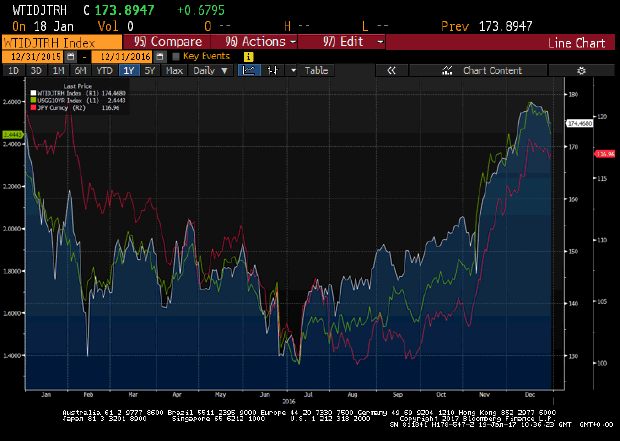Open calendar picker beside end date field

159,56
